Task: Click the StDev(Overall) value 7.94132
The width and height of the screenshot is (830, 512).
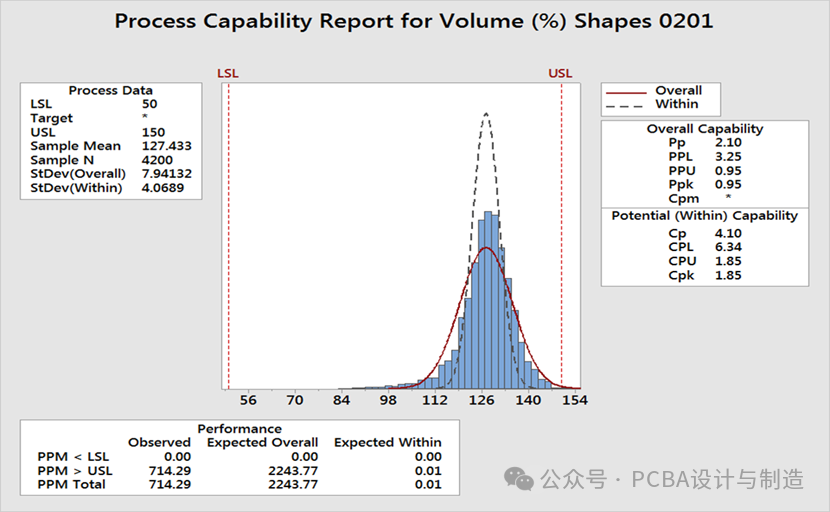Action: [167, 174]
